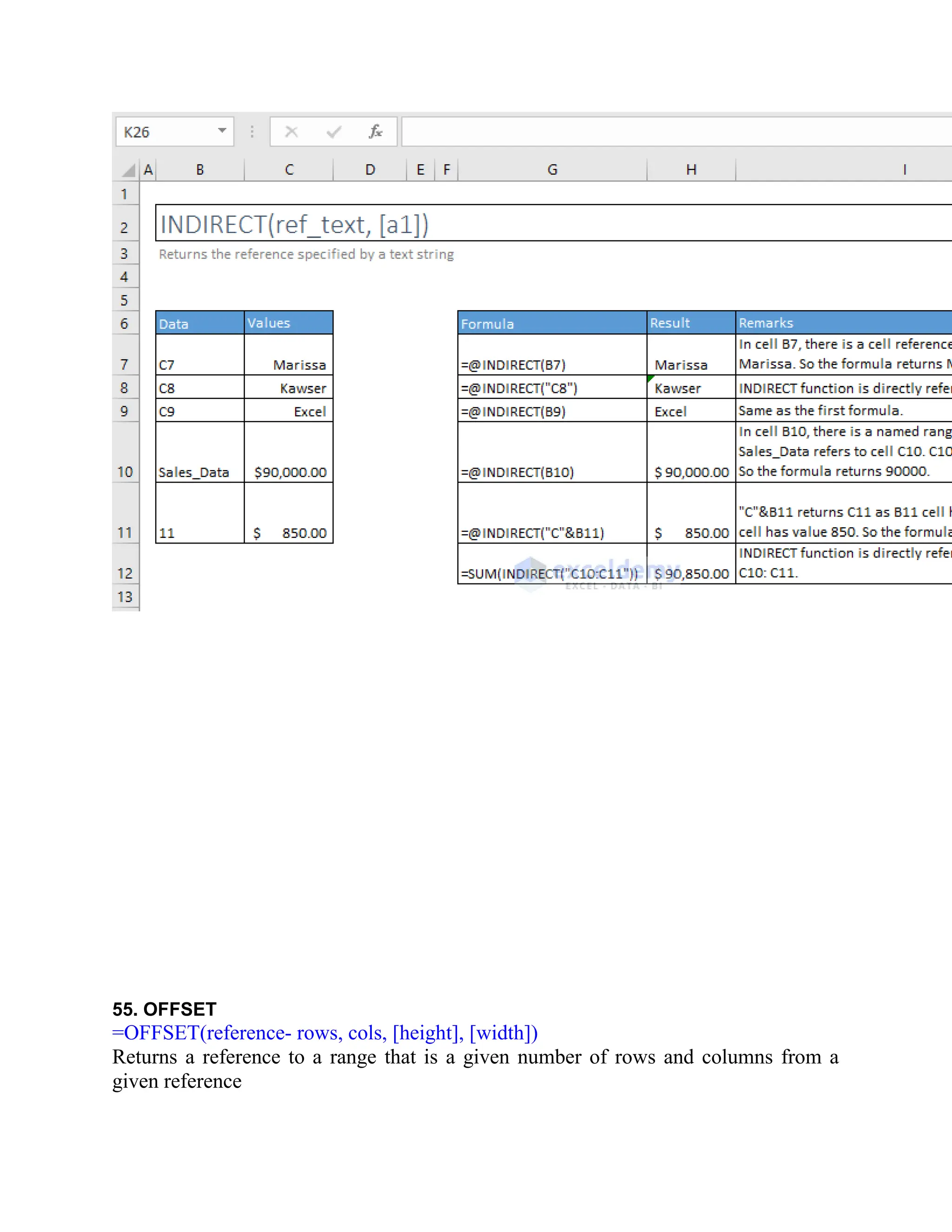Click the =@INDIRECT(B10) formula cell
Screen dimensions: 952x1232
pyautogui.click(x=552, y=452)
